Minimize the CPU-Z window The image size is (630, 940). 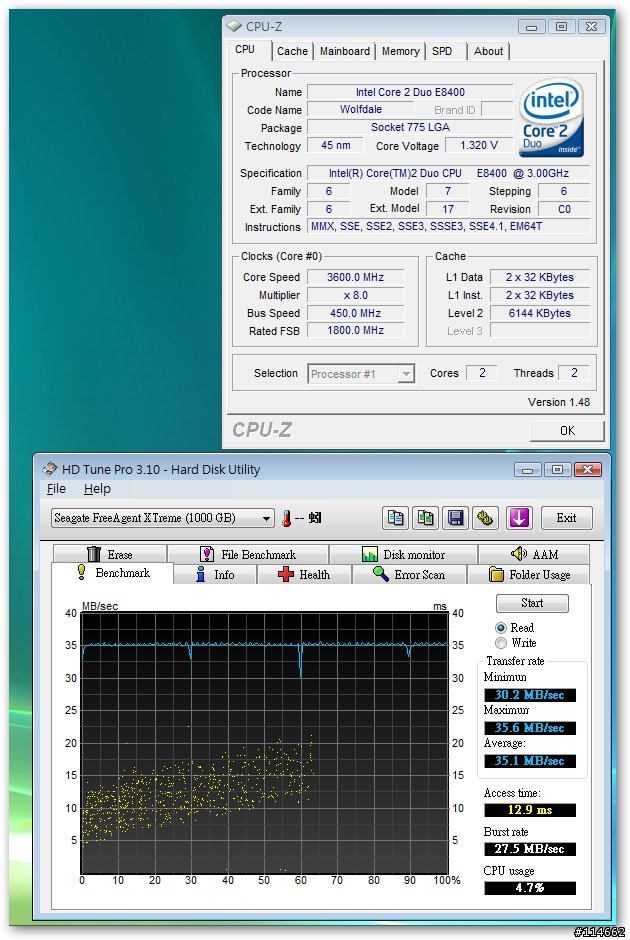(532, 26)
